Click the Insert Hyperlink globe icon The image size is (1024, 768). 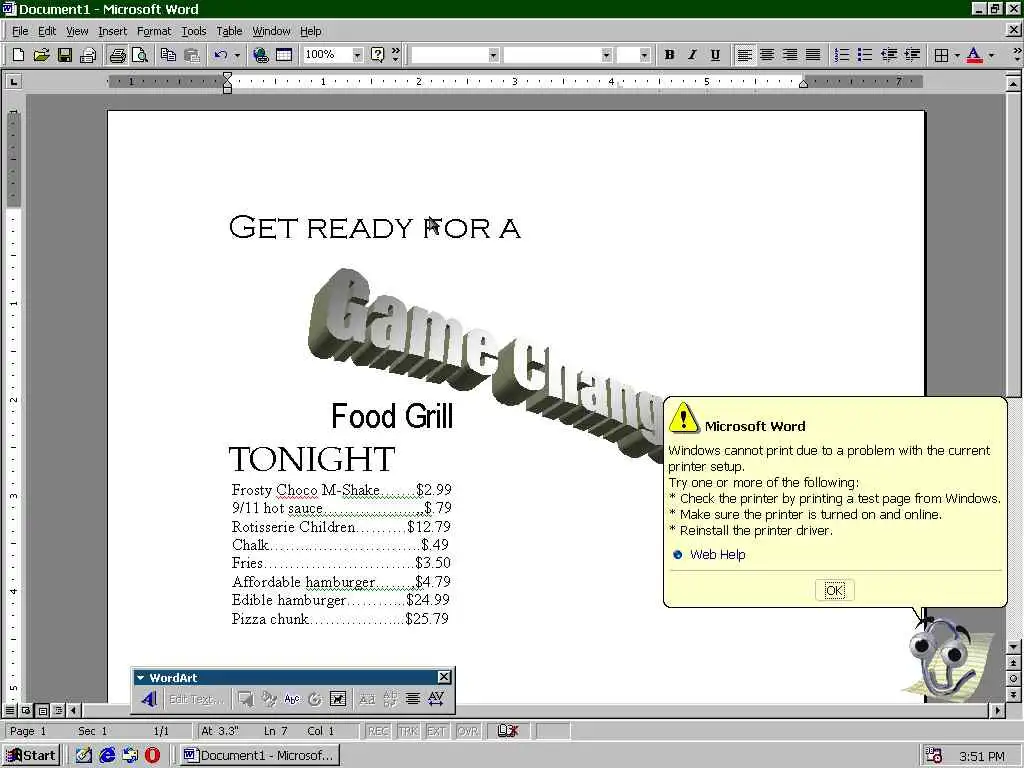pyautogui.click(x=261, y=55)
